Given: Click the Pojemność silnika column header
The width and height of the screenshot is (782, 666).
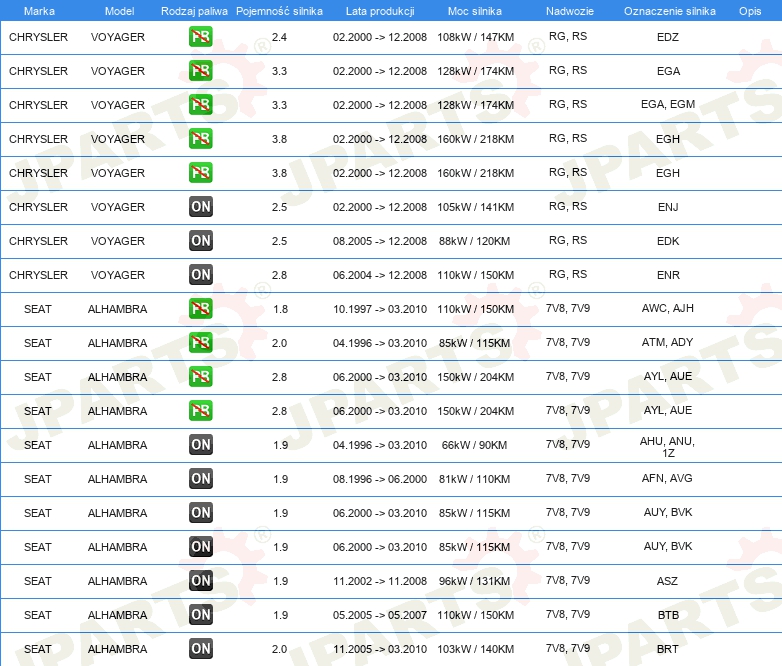Looking at the screenshot, I should tap(279, 11).
